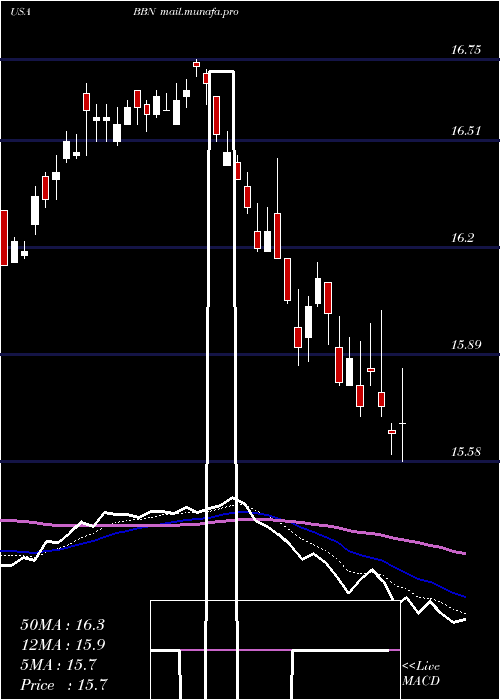Click the 16.75 price level label
This screenshot has width=500, height=700.
[x=466, y=50]
